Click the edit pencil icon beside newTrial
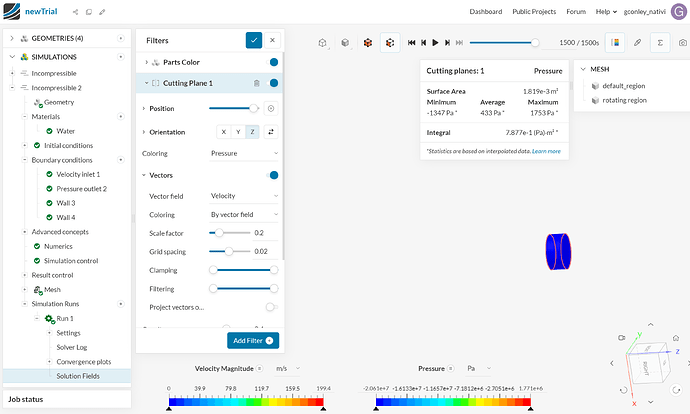Screen dimensions: 690x414 coord(102,12)
